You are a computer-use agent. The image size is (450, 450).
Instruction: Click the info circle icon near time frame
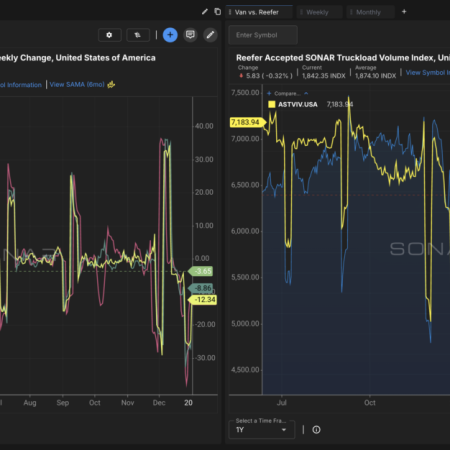(316, 430)
